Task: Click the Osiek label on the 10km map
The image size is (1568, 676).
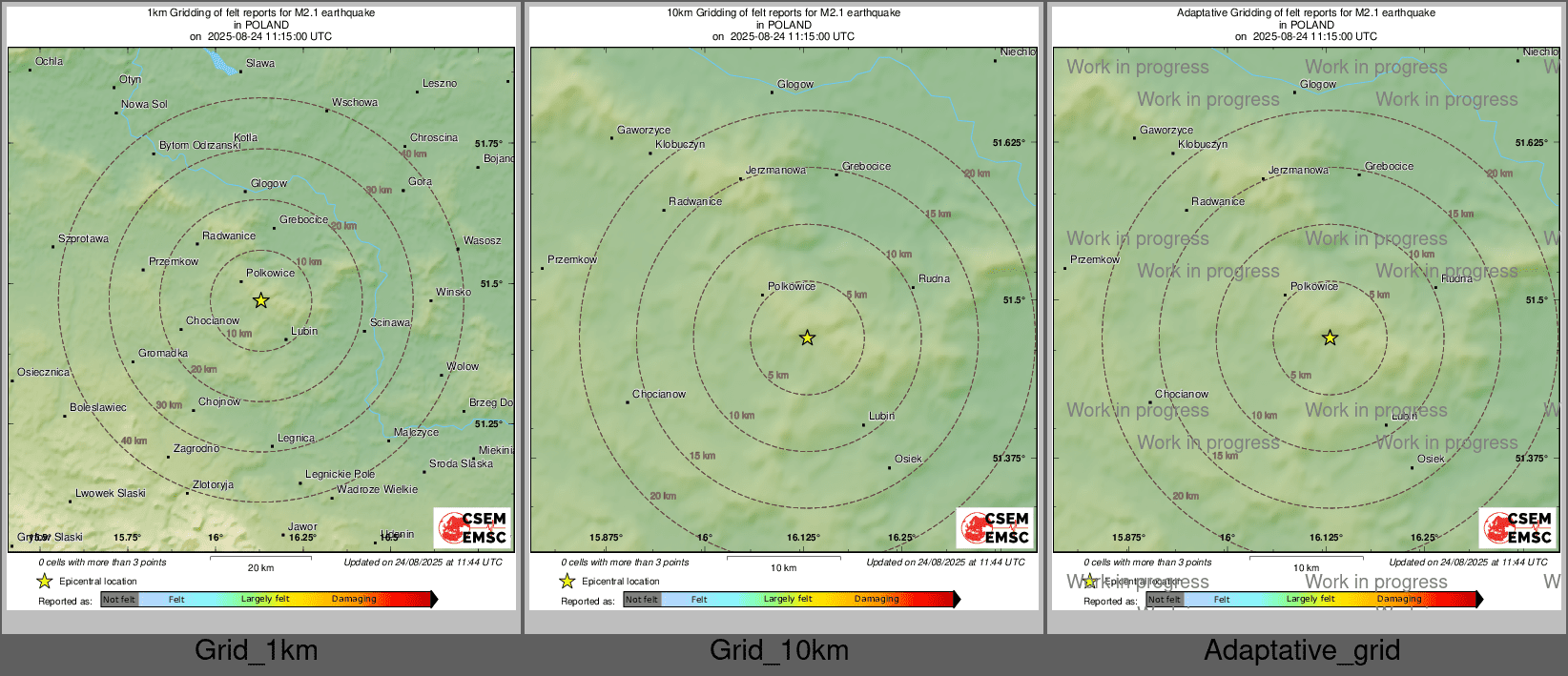Action: coord(908,459)
